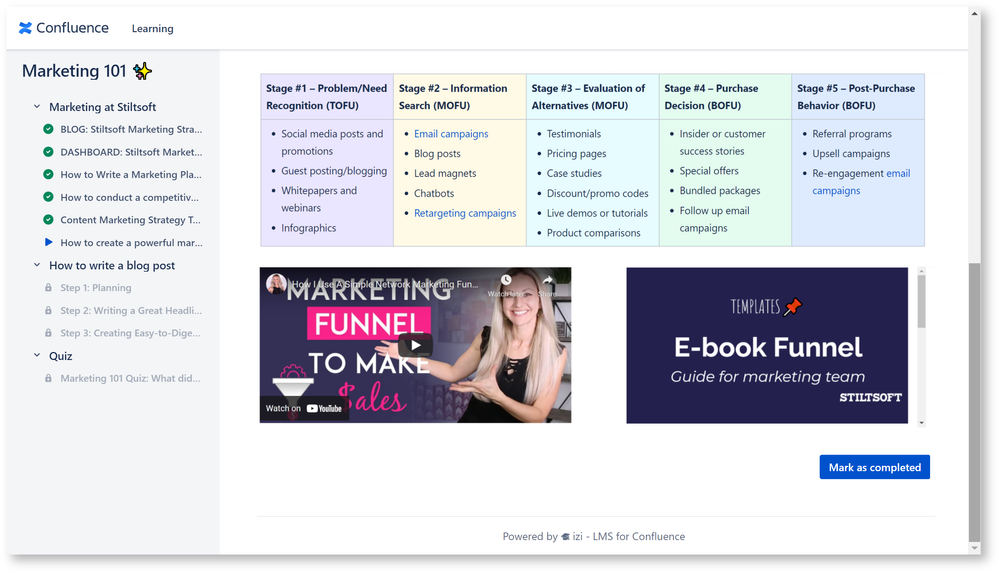Click the page vertical scrollbar thumb
The width and height of the screenshot is (999, 573).
pyautogui.click(x=974, y=402)
